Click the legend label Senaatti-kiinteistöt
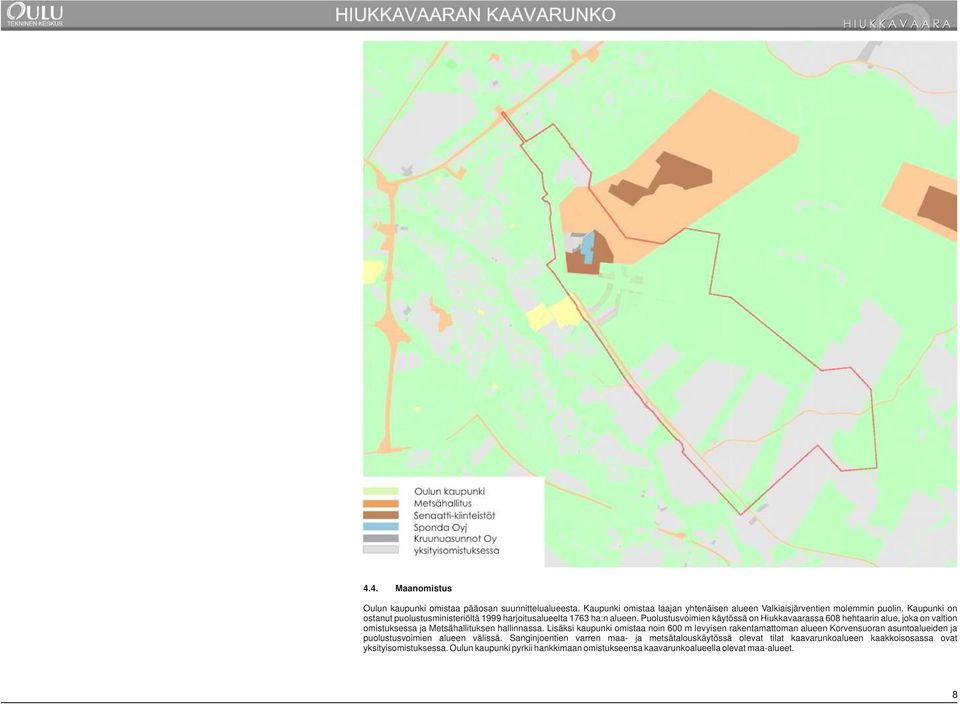This screenshot has width=960, height=704. point(454,515)
